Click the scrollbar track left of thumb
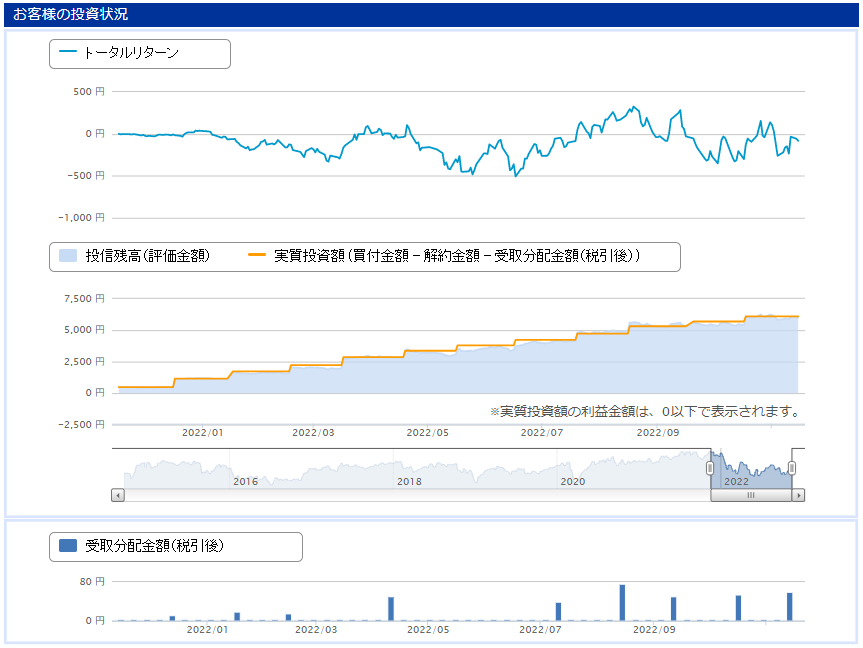Image resolution: width=863 pixels, height=648 pixels. click(417, 495)
